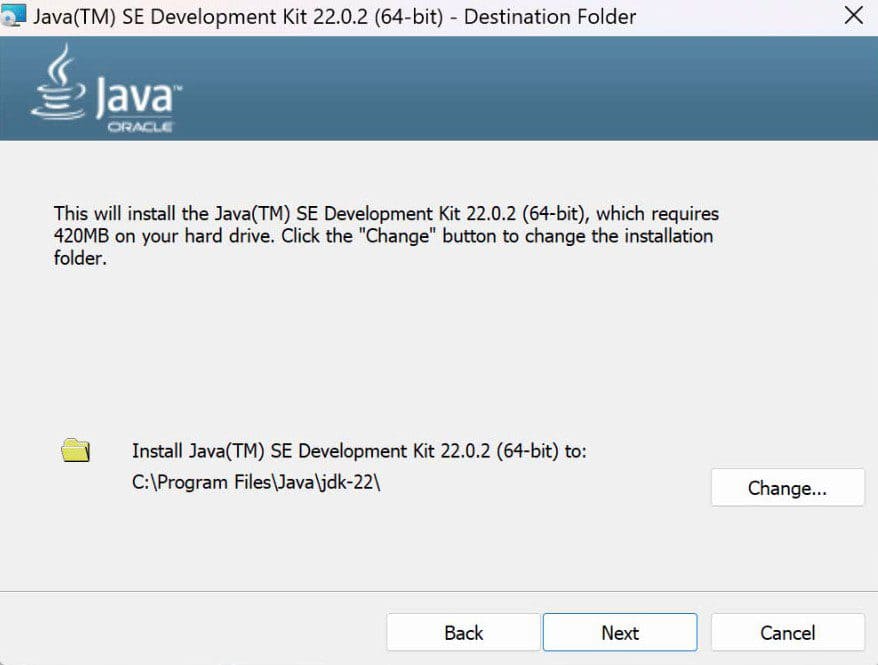878x665 pixels.
Task: Click the line reading Install Java(TM) SE Development Kit
Action: [360, 451]
